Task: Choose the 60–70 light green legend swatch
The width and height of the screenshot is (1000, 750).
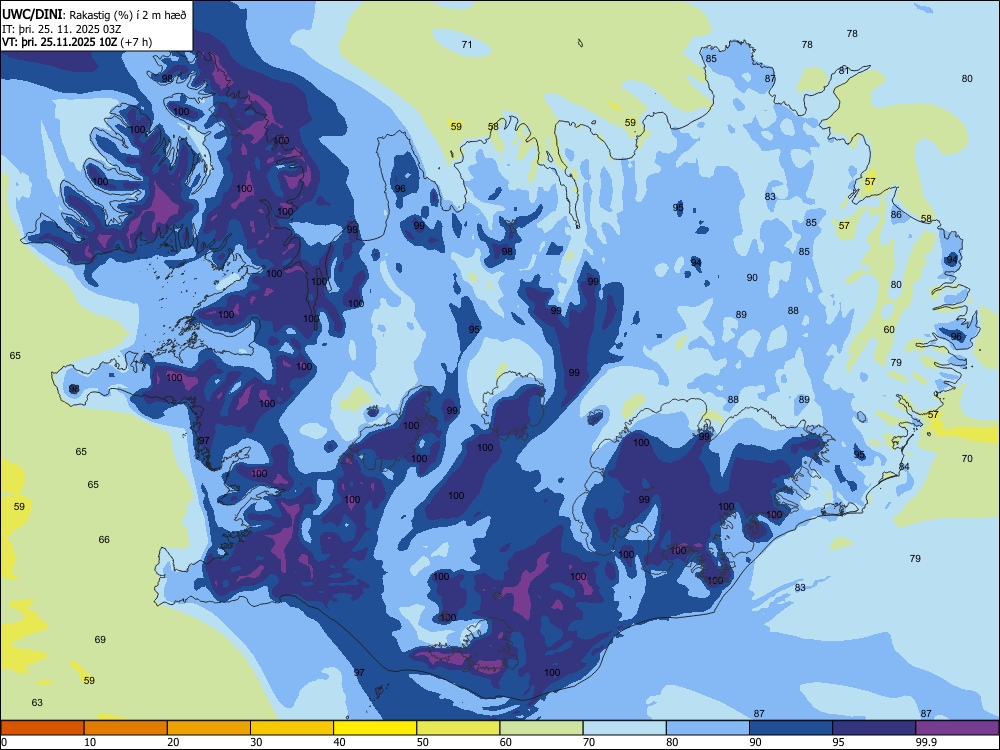Action: (541, 728)
